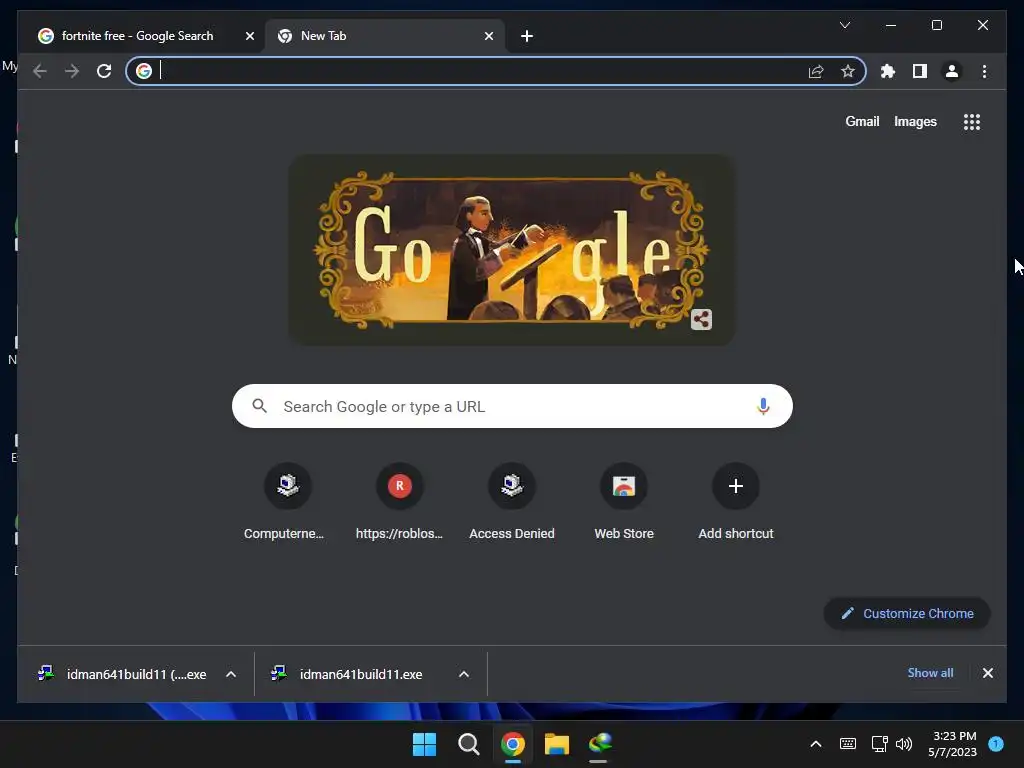Open the Chrome side panel icon
Screen dimensions: 1024x768
click(x=920, y=71)
